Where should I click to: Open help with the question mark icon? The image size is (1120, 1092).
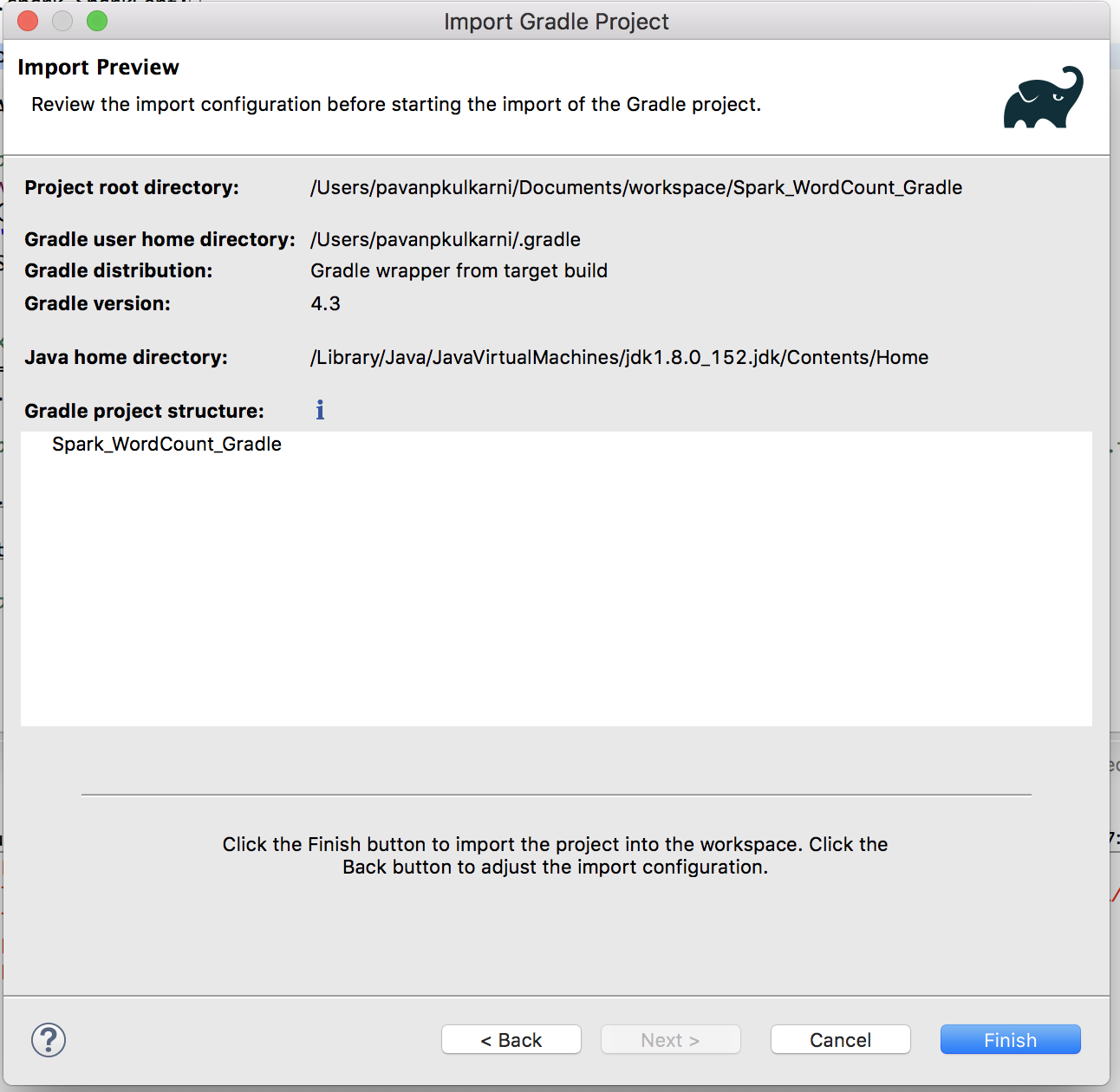coord(49,1039)
